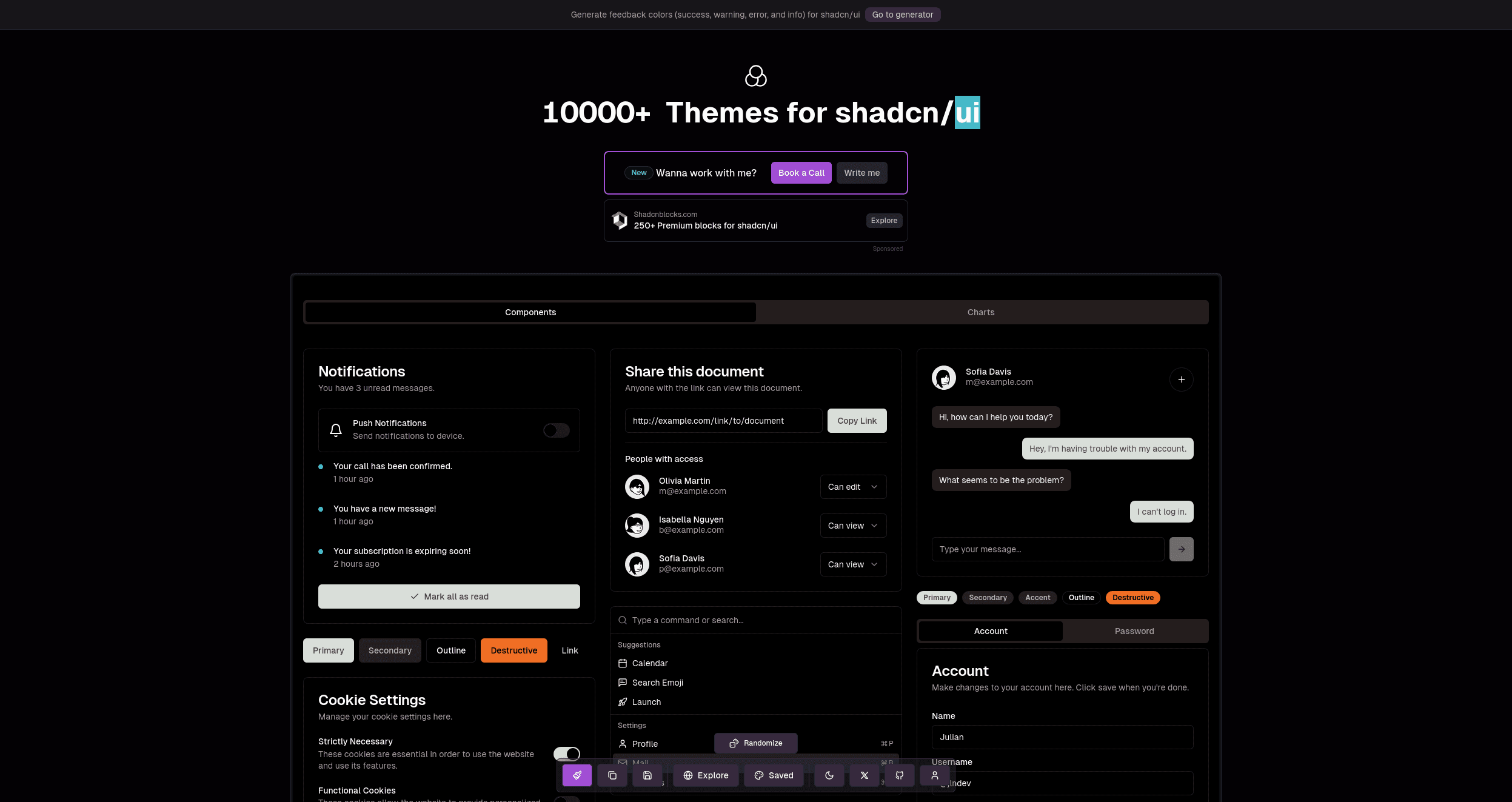Click the save floppy disk icon
The height and width of the screenshot is (802, 1512).
[x=647, y=775]
